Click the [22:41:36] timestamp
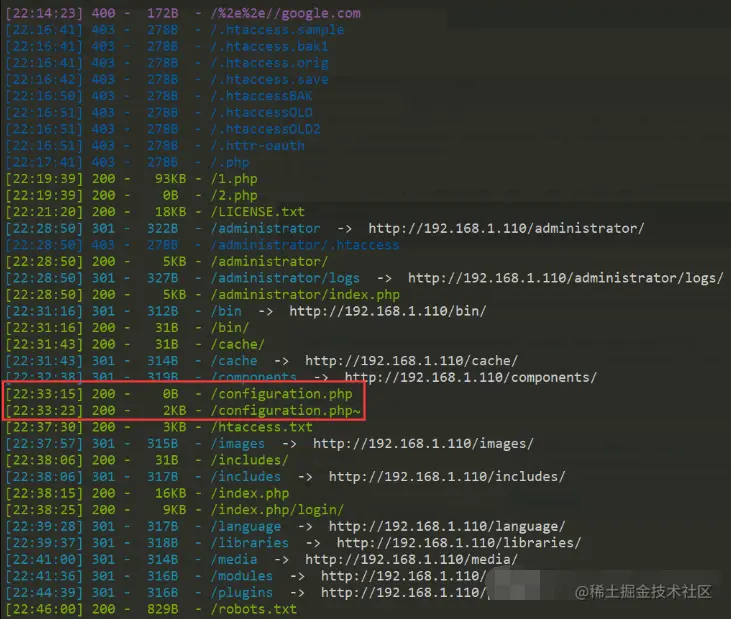The image size is (731, 619). tap(44, 576)
